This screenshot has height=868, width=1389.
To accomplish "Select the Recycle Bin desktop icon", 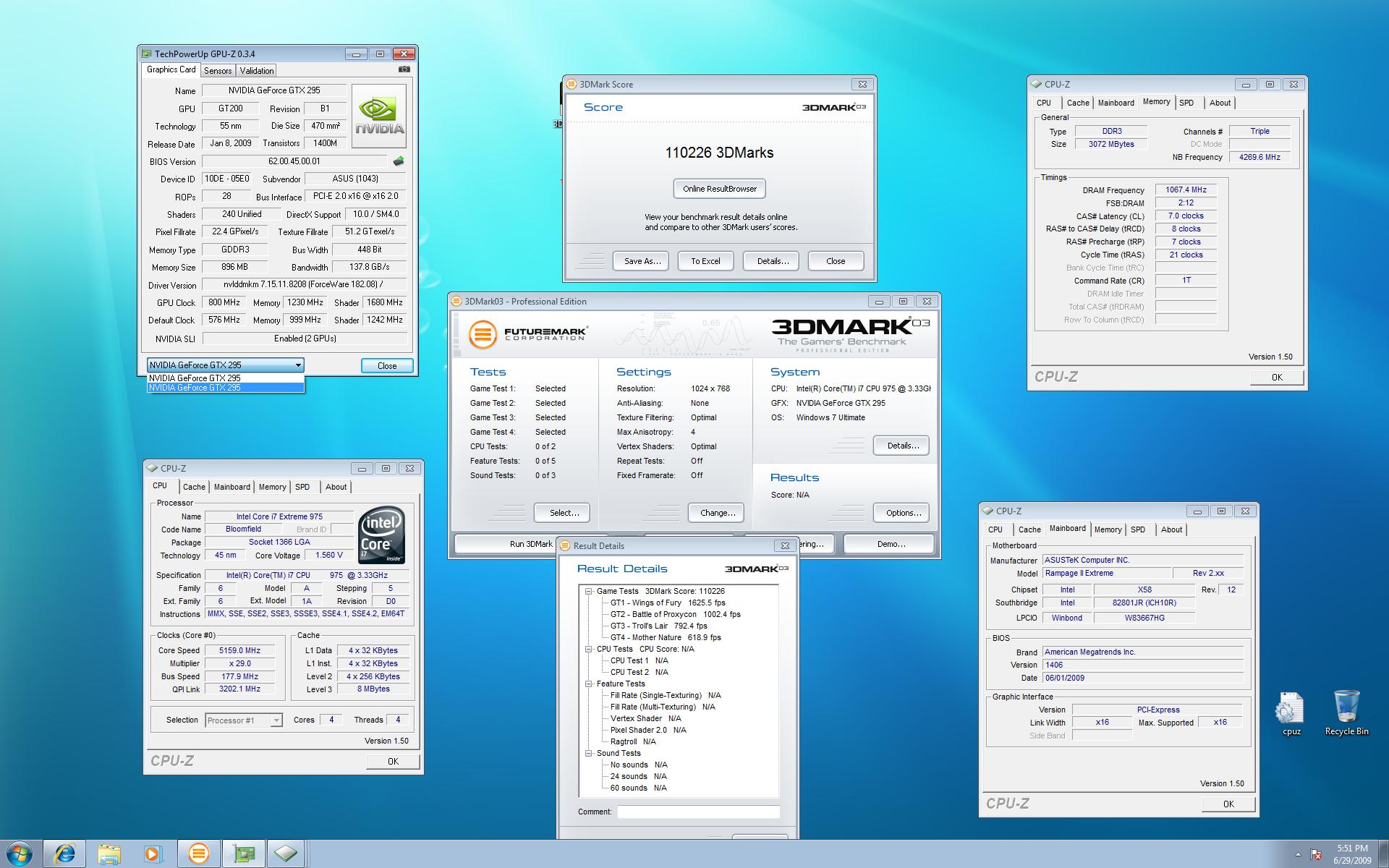I will 1346,713.
